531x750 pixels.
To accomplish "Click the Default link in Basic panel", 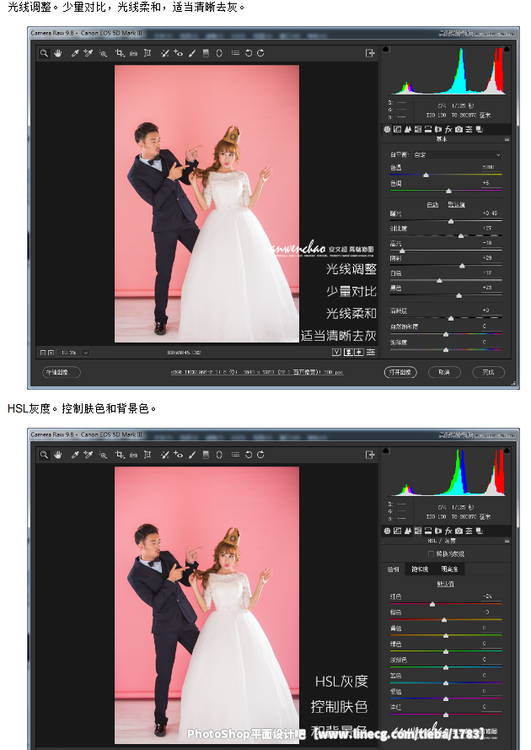I will click(x=456, y=204).
